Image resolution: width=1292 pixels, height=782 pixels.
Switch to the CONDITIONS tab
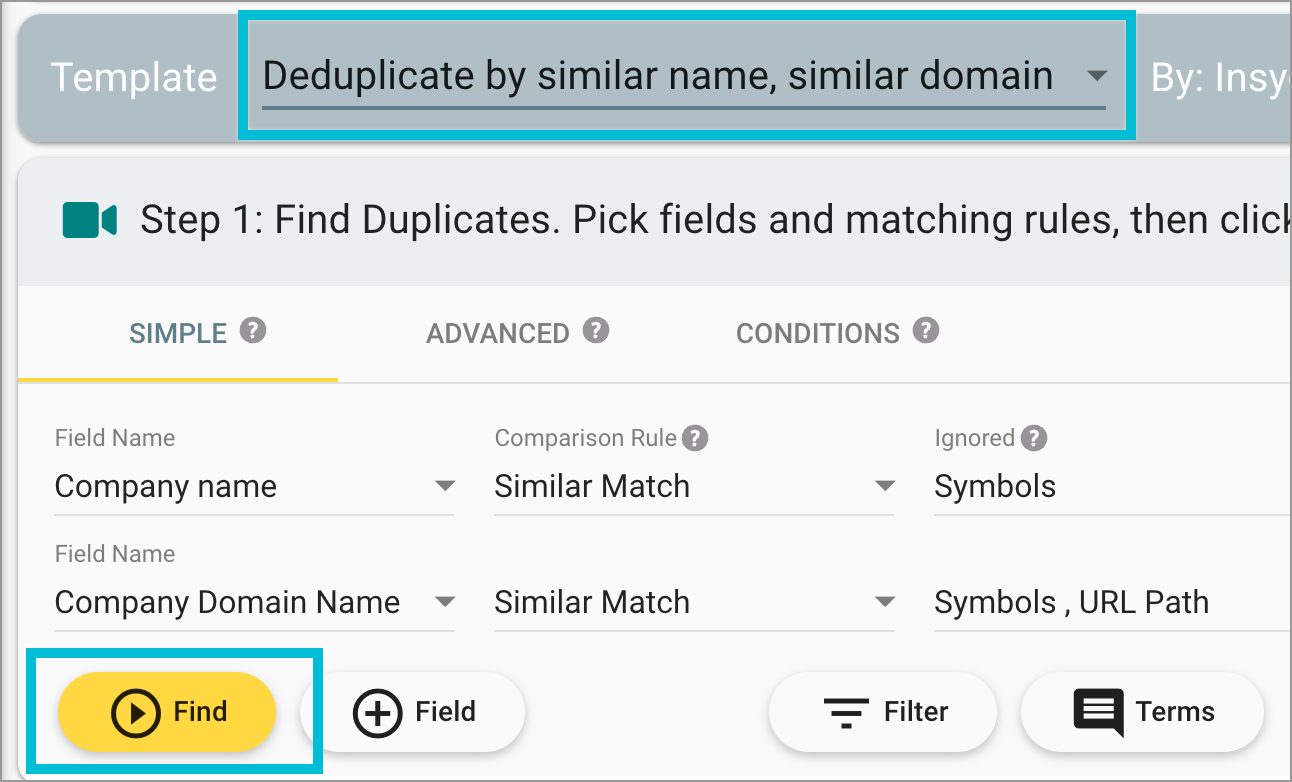point(818,333)
